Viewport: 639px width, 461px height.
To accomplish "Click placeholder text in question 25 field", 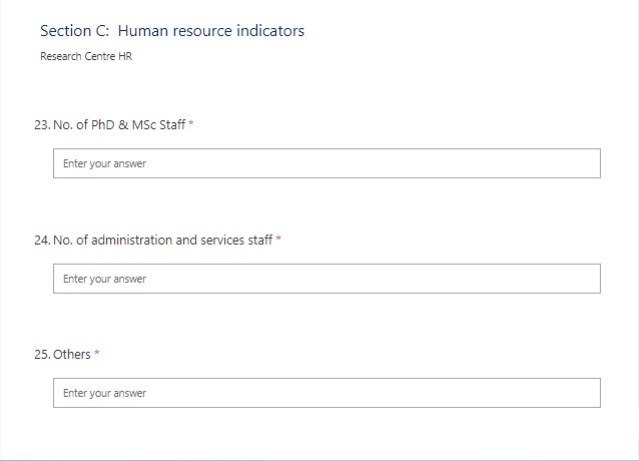I will coord(104,393).
